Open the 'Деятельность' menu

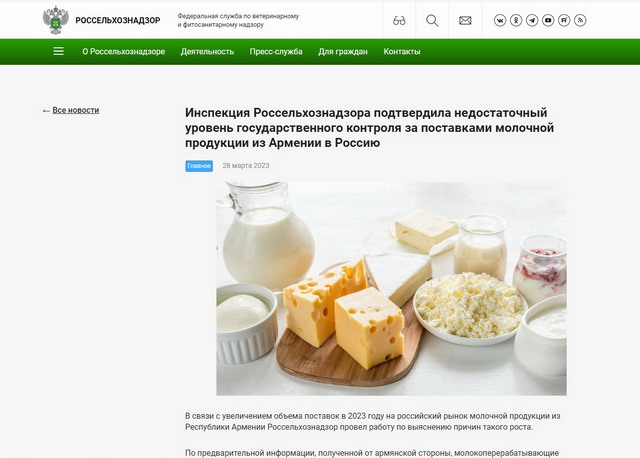[x=207, y=51]
